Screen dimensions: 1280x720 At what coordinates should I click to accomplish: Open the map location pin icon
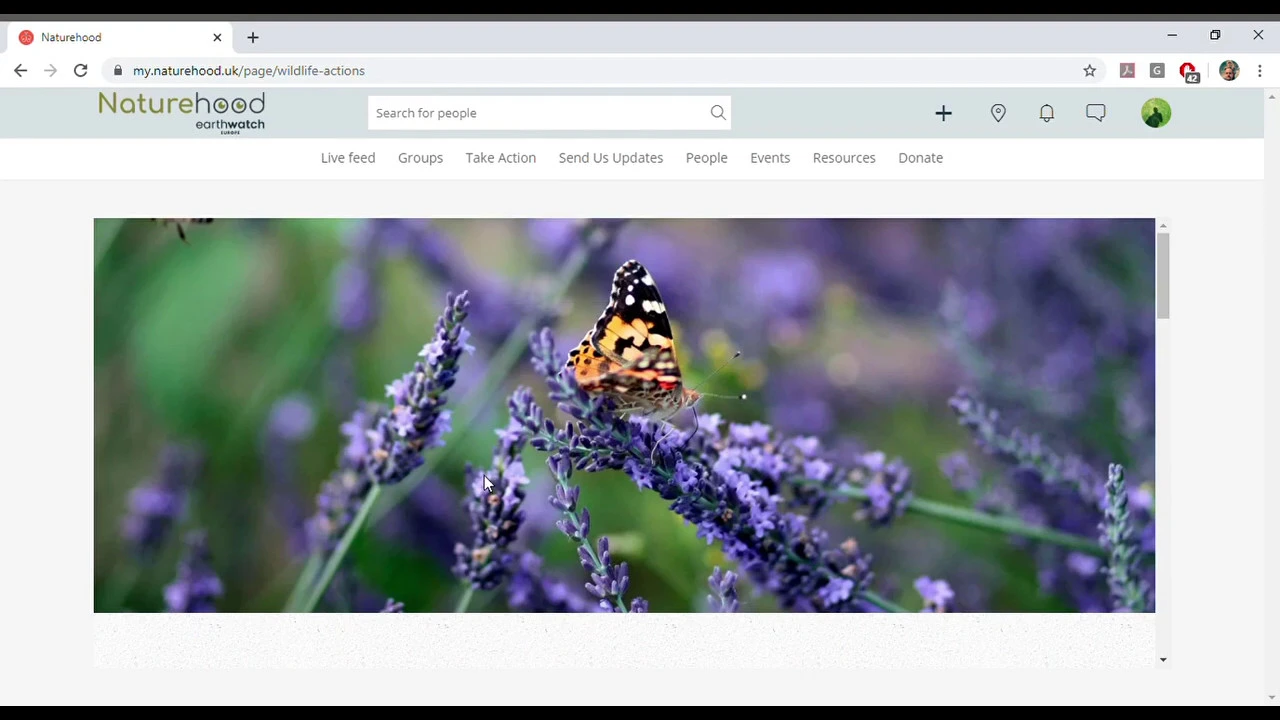coord(998,113)
